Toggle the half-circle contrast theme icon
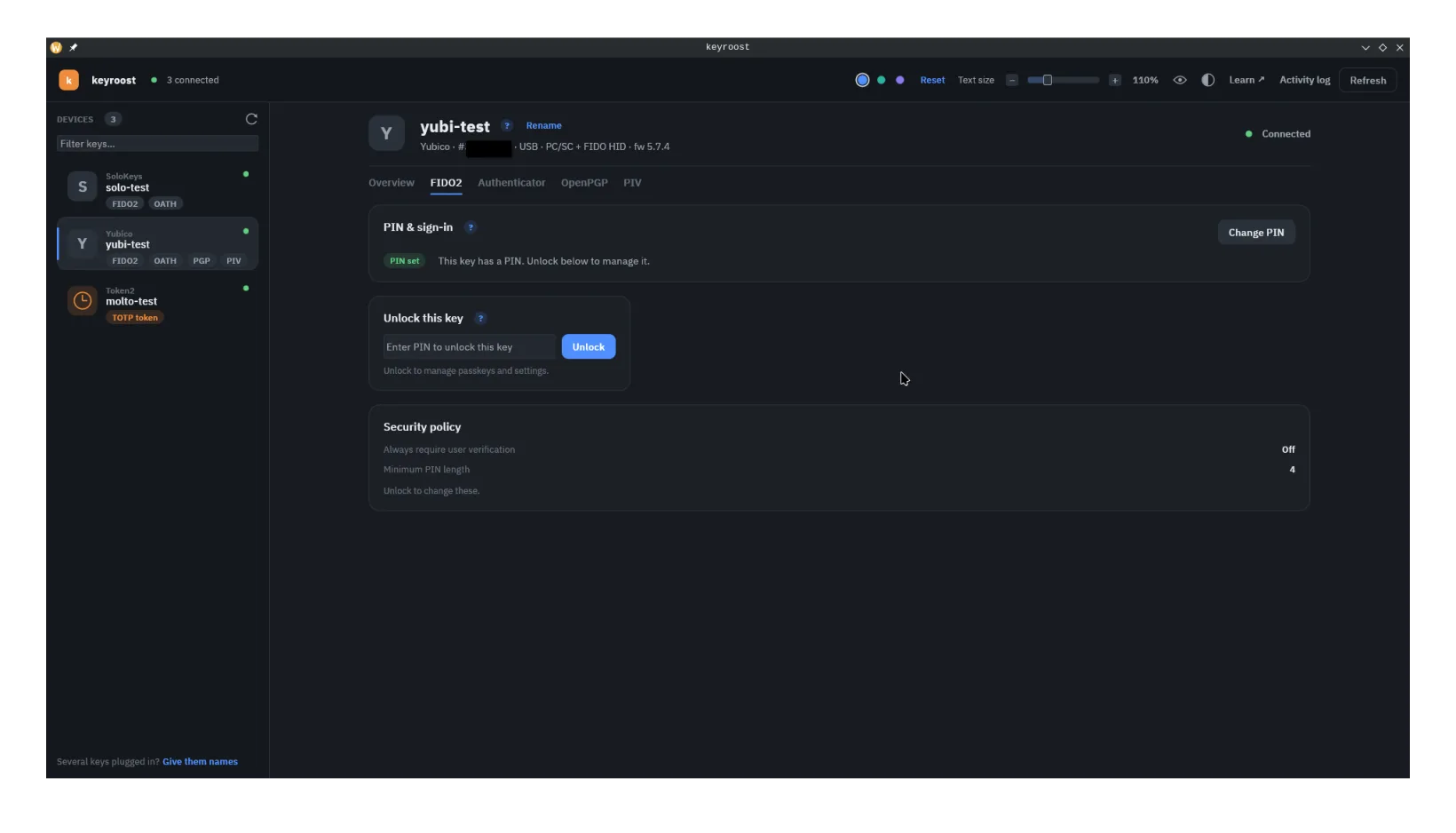The image size is (1456, 833). (1207, 80)
